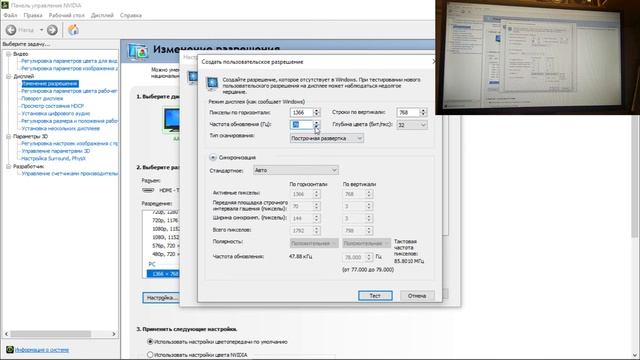Collapse the Синхронизация section
Screen dimensions: 640x360
pyautogui.click(x=213, y=157)
